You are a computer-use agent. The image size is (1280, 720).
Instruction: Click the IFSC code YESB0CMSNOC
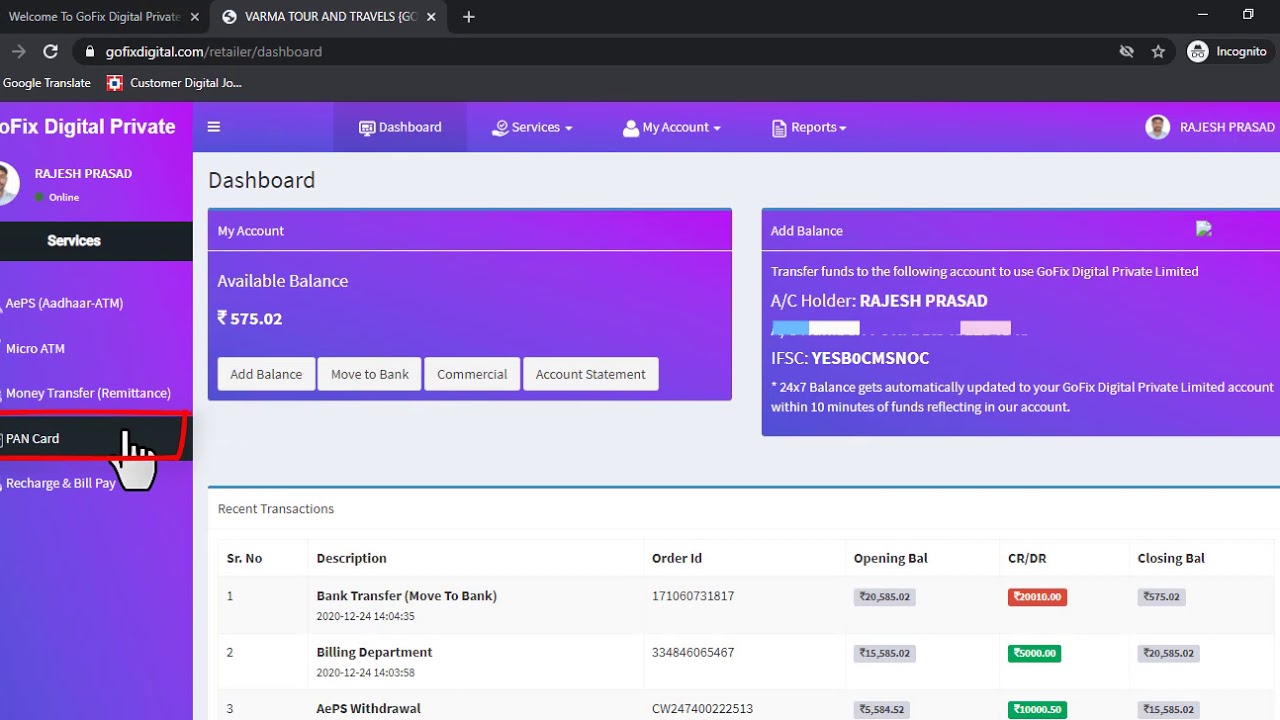tap(870, 358)
